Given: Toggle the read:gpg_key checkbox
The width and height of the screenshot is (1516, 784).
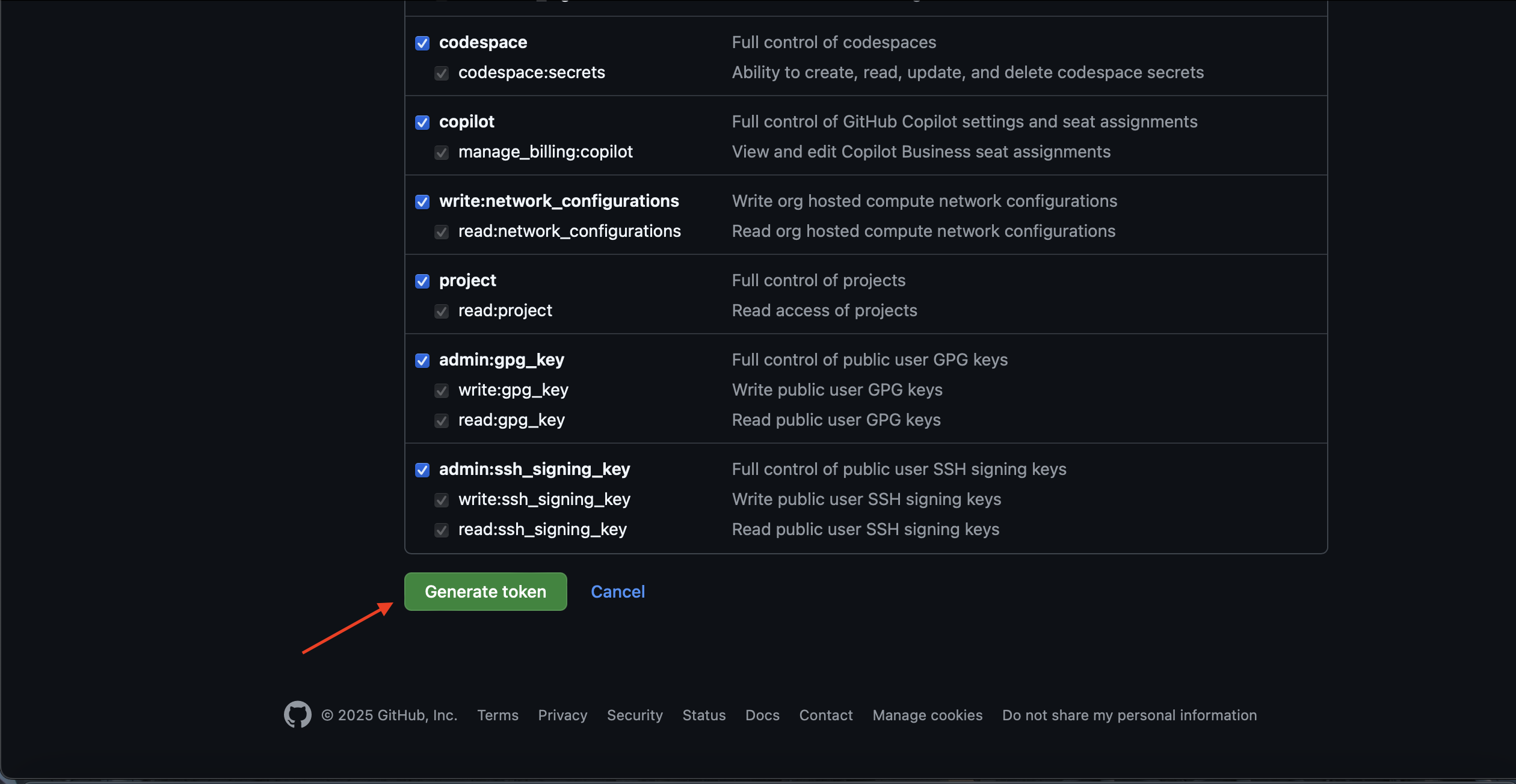Looking at the screenshot, I should tap(442, 421).
